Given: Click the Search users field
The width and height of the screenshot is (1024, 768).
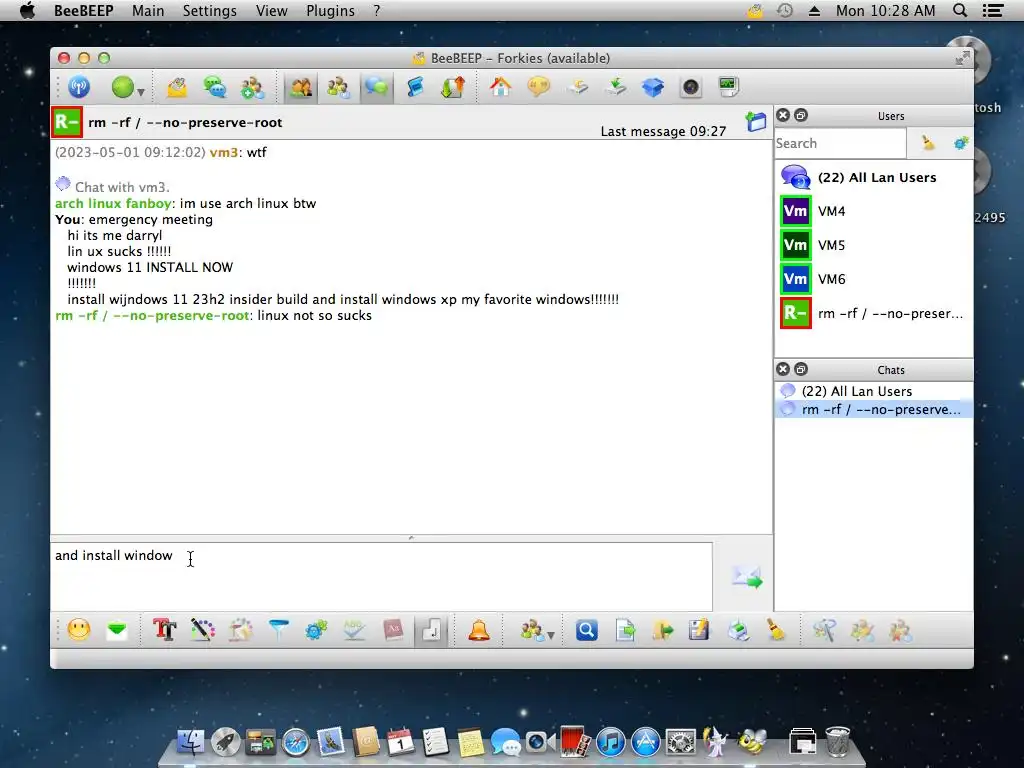Looking at the screenshot, I should click(x=840, y=143).
